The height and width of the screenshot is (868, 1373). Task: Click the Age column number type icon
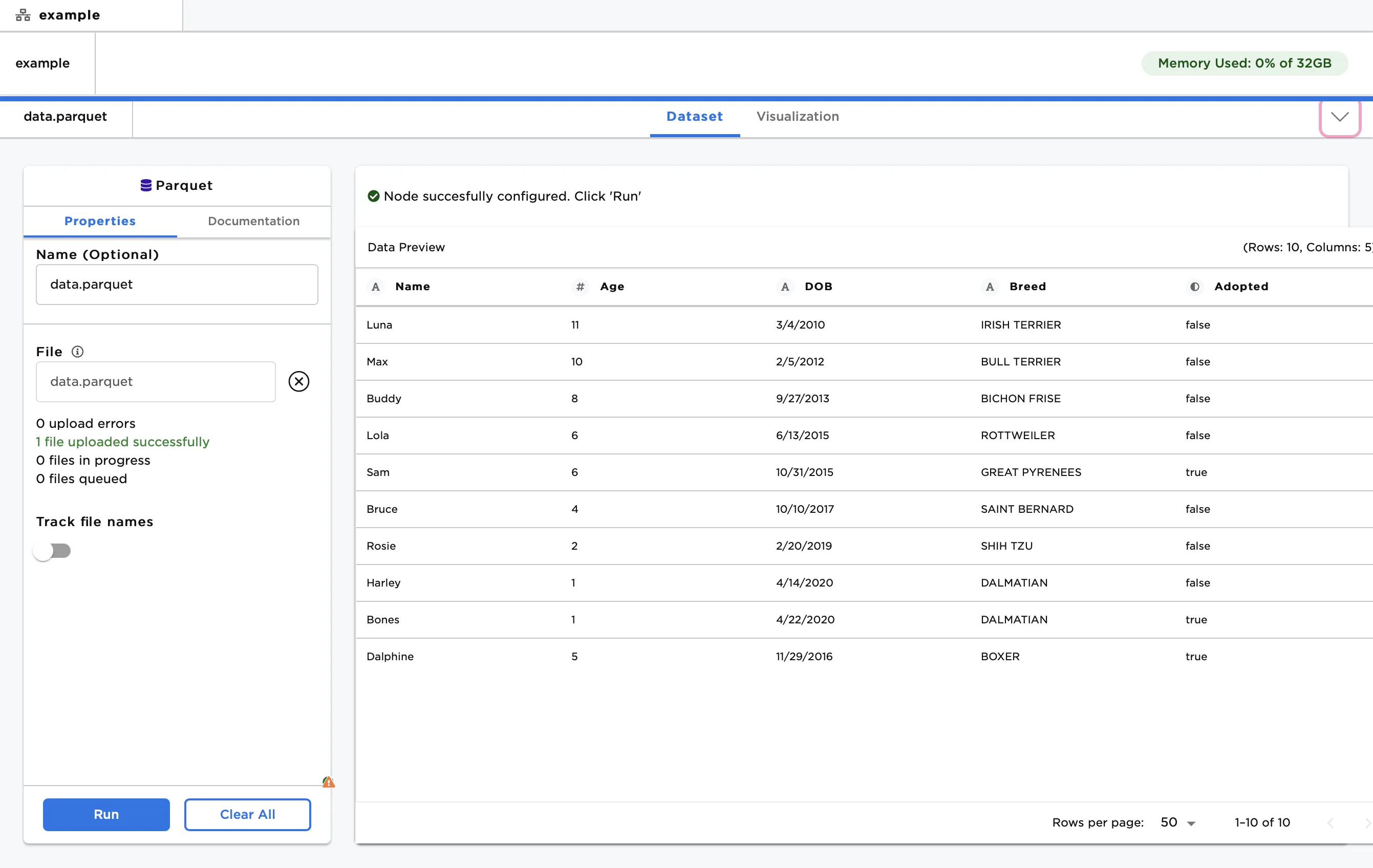click(580, 287)
